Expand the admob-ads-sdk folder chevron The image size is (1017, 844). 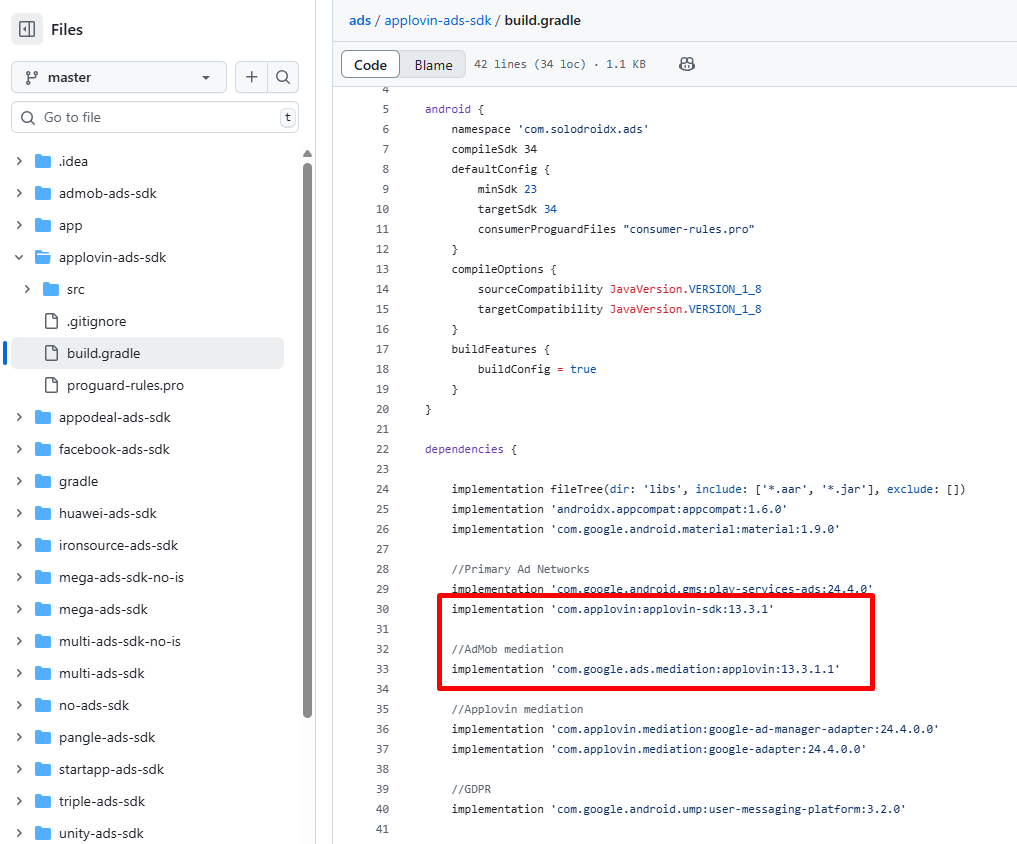coord(19,193)
